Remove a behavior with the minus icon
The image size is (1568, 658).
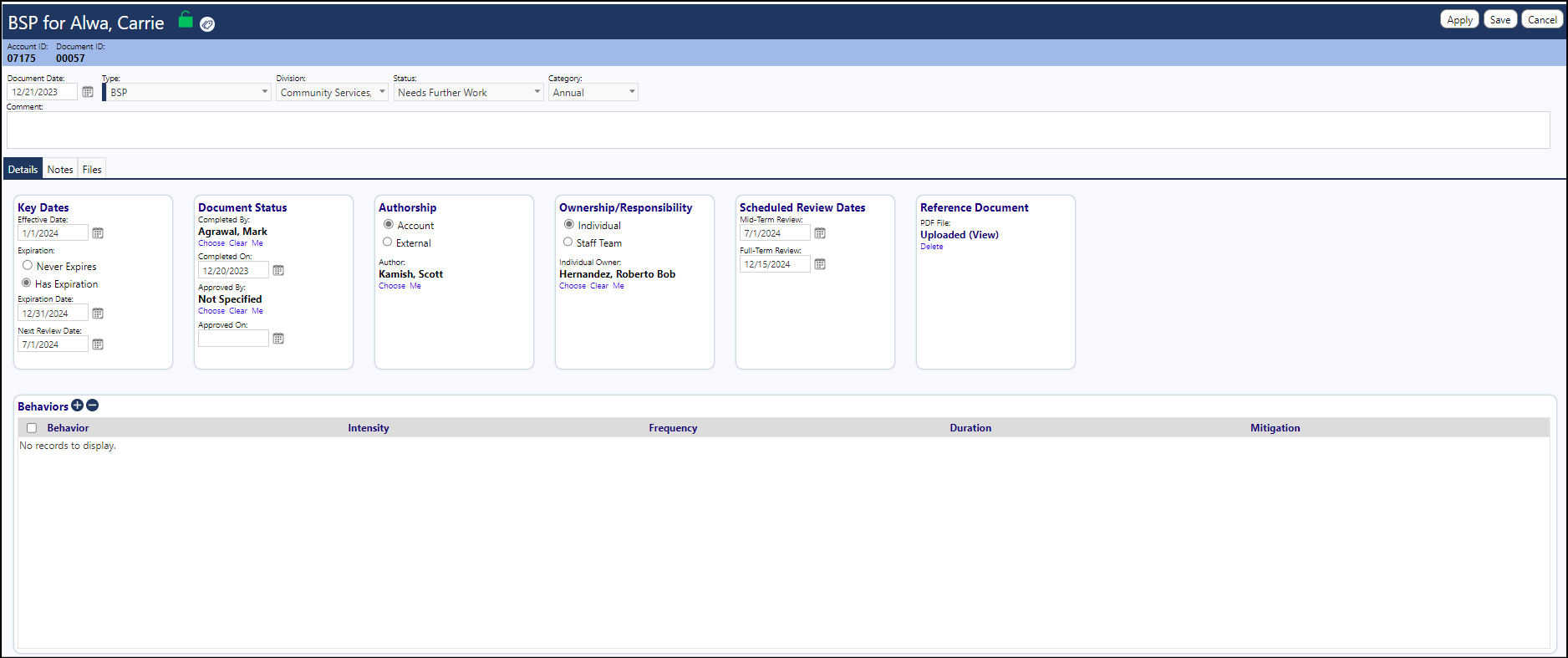tap(93, 406)
